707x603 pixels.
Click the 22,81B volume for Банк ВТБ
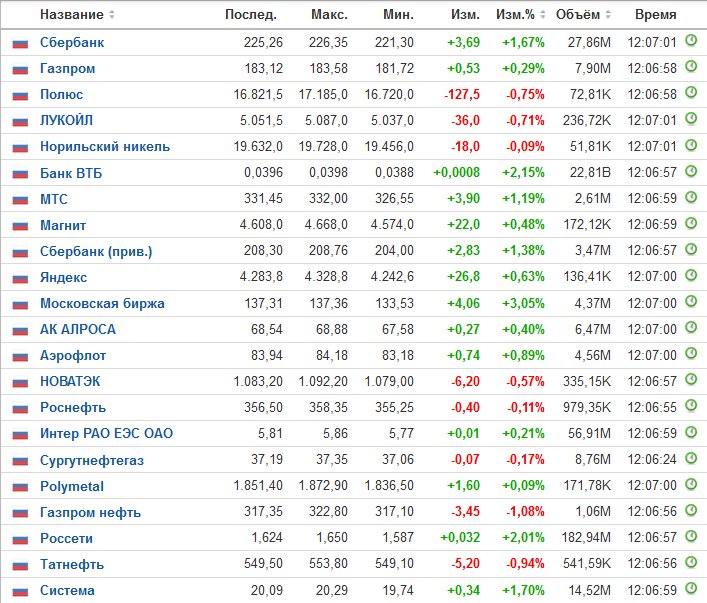click(590, 173)
